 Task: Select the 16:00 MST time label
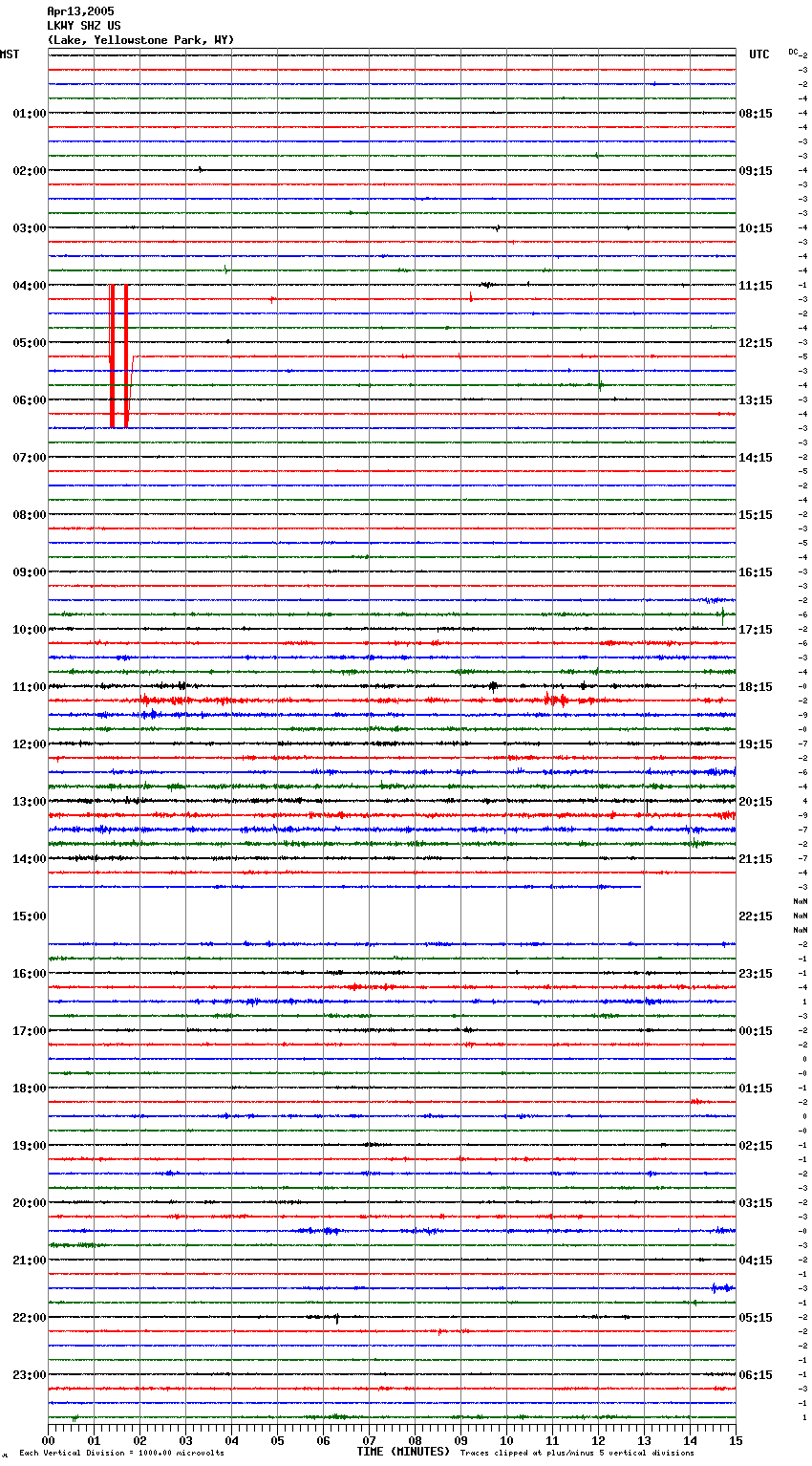[30, 974]
